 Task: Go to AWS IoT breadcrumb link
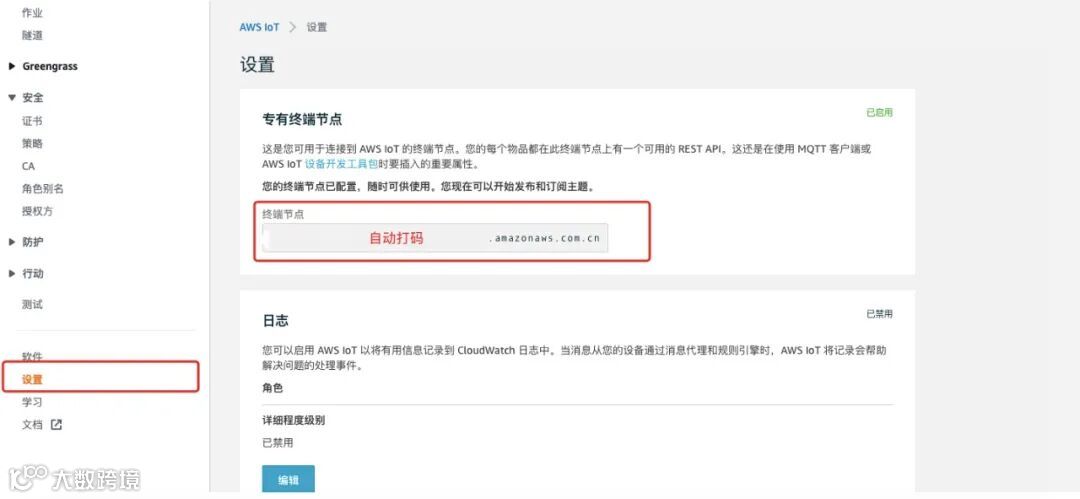[260, 28]
